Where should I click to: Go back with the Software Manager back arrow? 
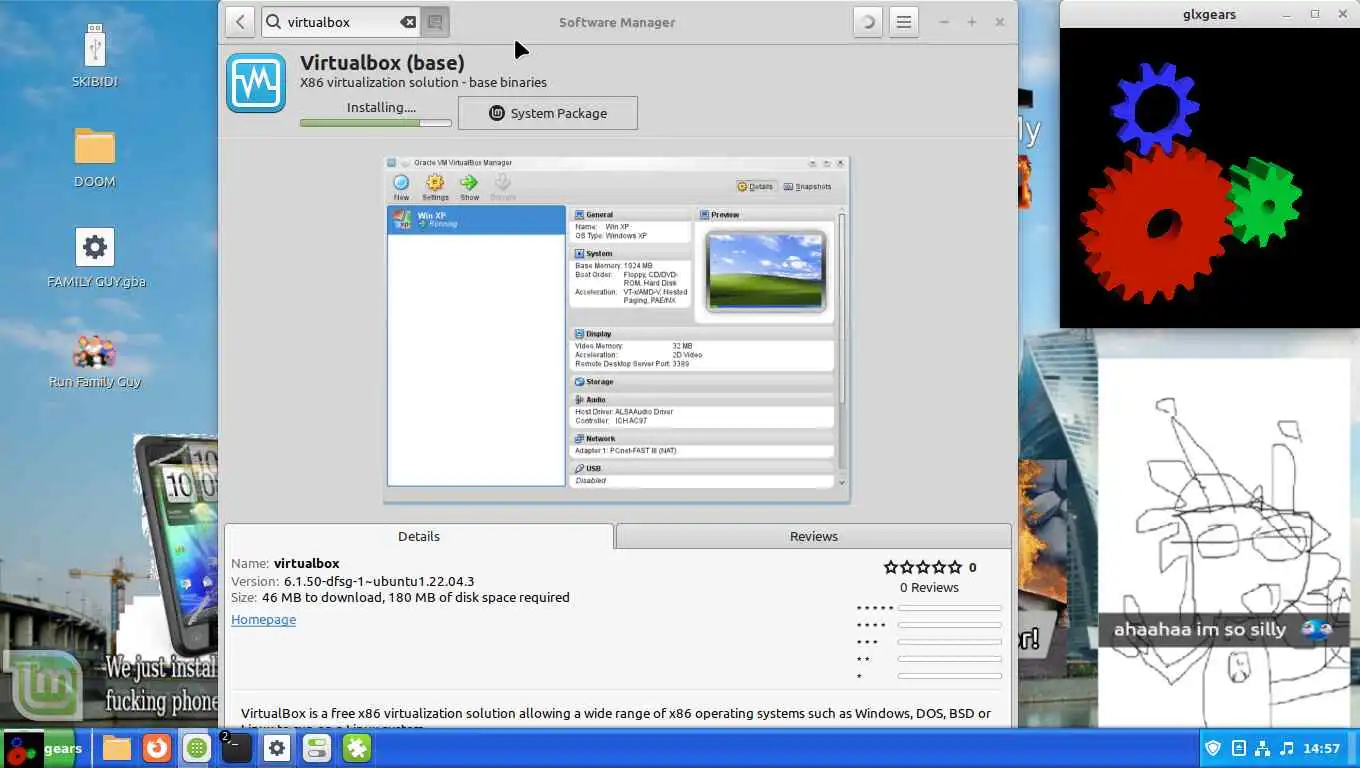click(x=240, y=22)
